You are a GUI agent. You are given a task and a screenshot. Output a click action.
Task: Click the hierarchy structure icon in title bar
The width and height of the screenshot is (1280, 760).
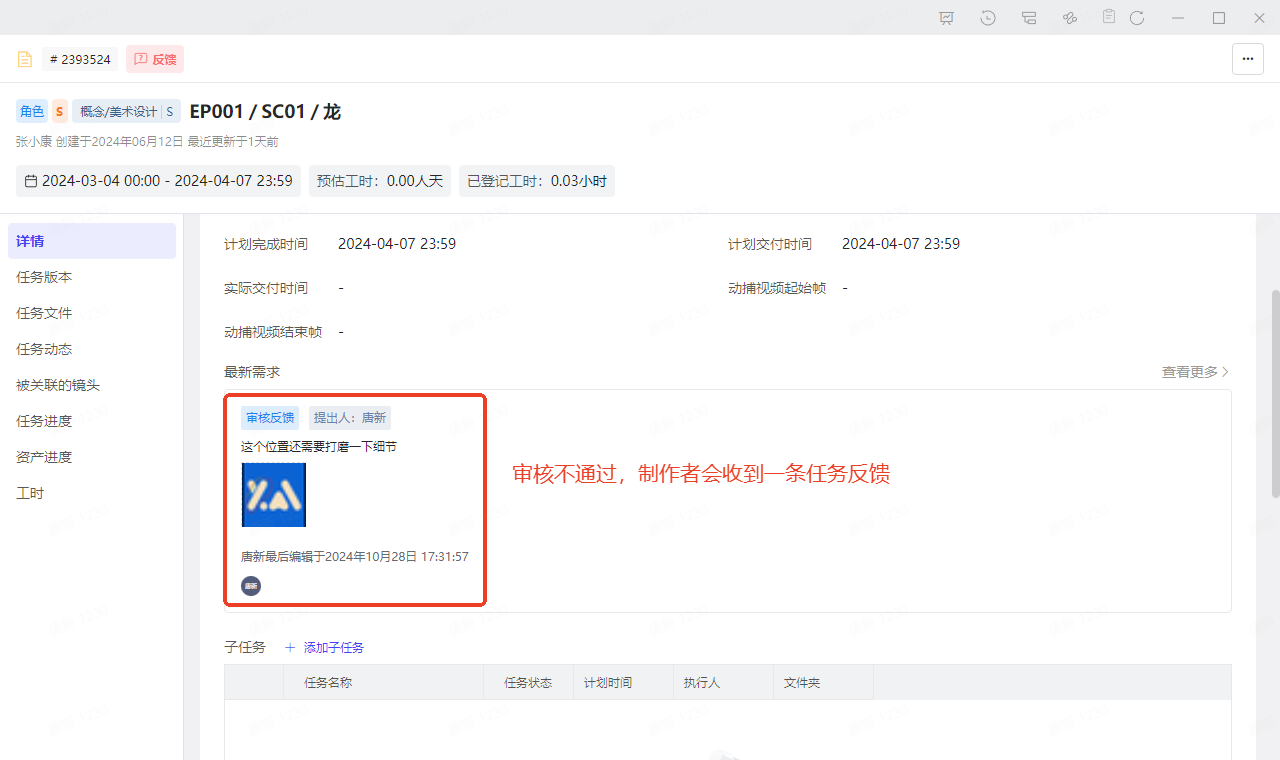(1029, 18)
